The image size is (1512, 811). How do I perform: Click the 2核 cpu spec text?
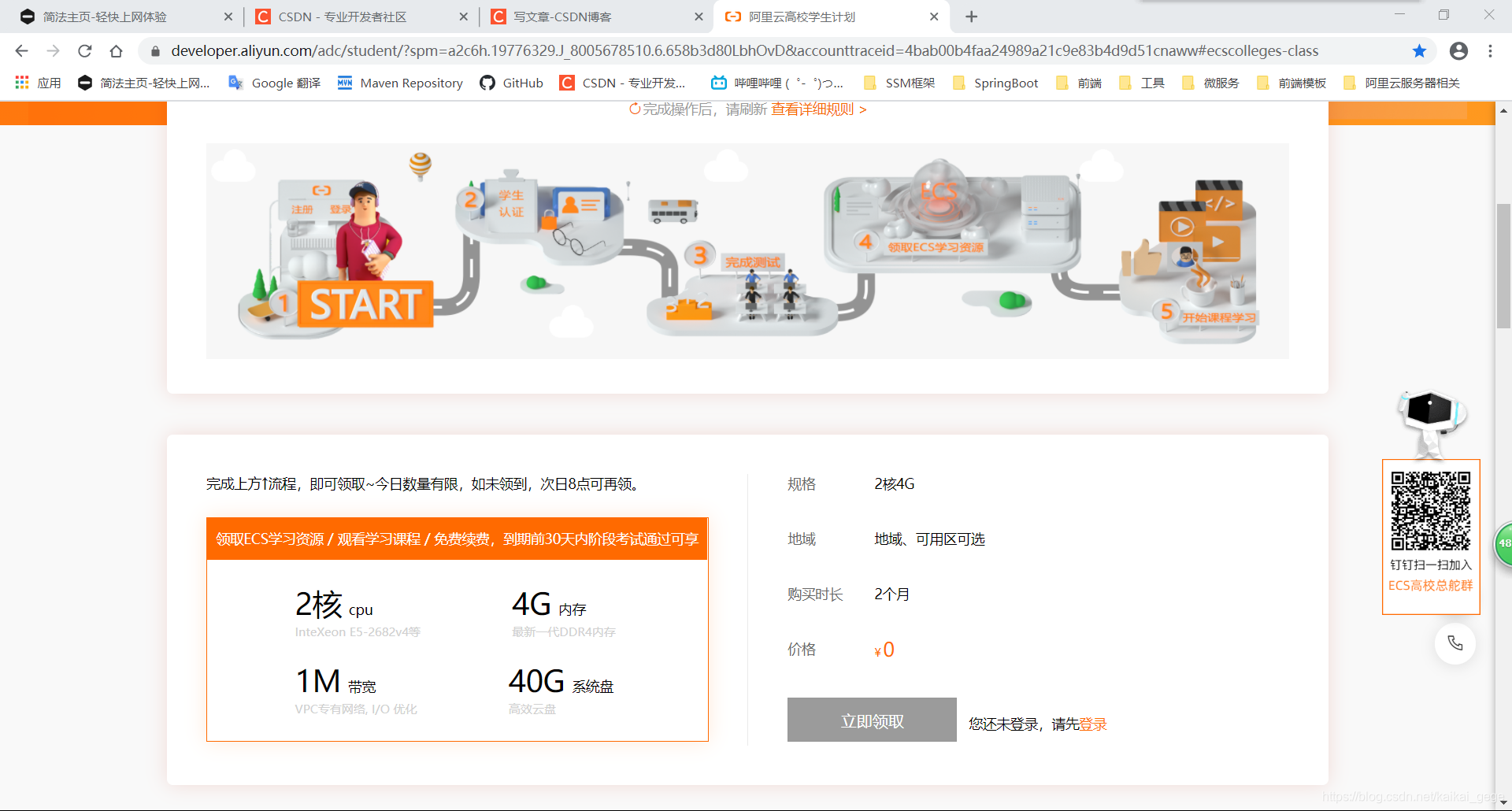(334, 605)
